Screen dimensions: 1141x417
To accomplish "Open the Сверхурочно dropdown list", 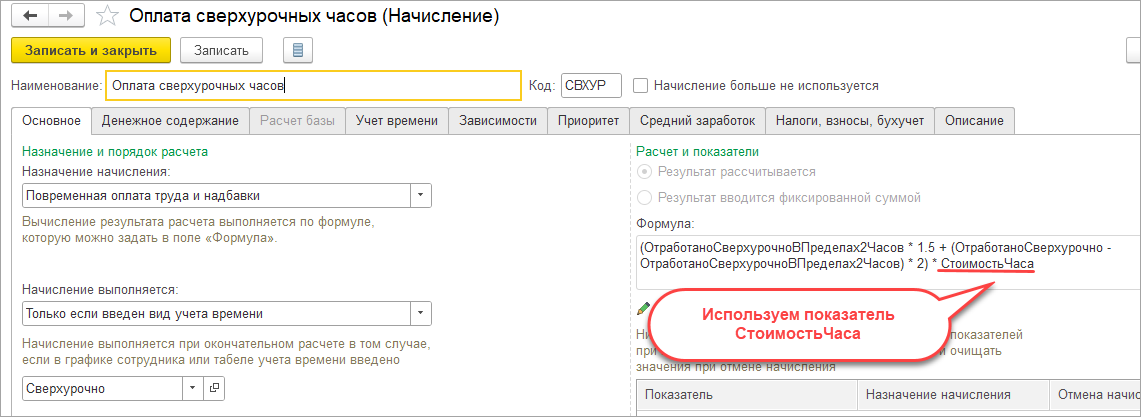I will coord(193,388).
